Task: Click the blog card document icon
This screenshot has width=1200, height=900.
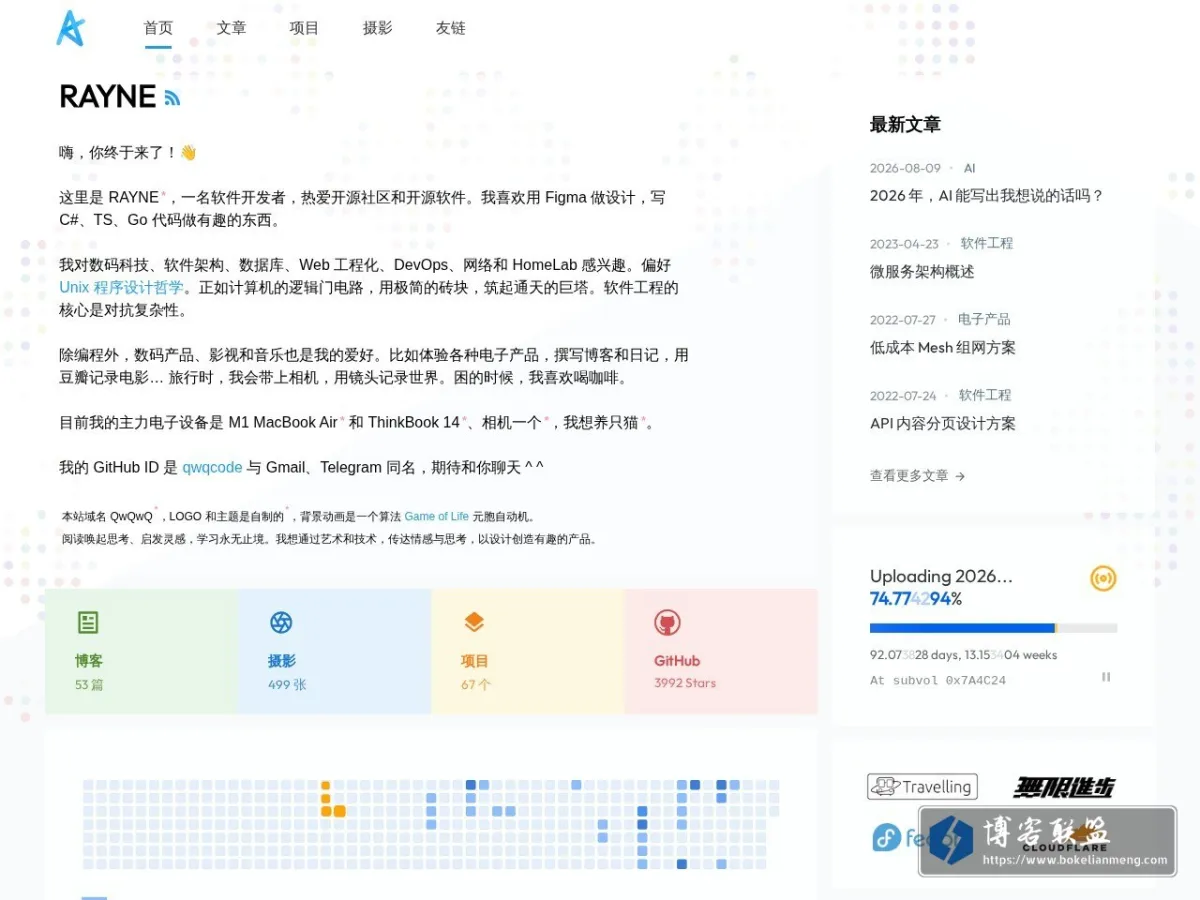Action: (88, 623)
